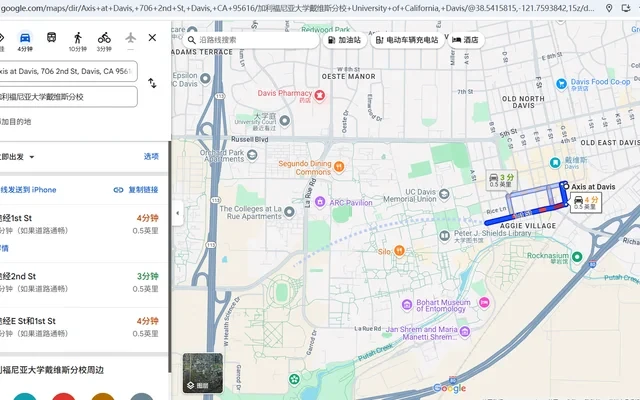This screenshot has height=400, width=640.
Task: Select walking travel mode icon
Action: click(78, 38)
